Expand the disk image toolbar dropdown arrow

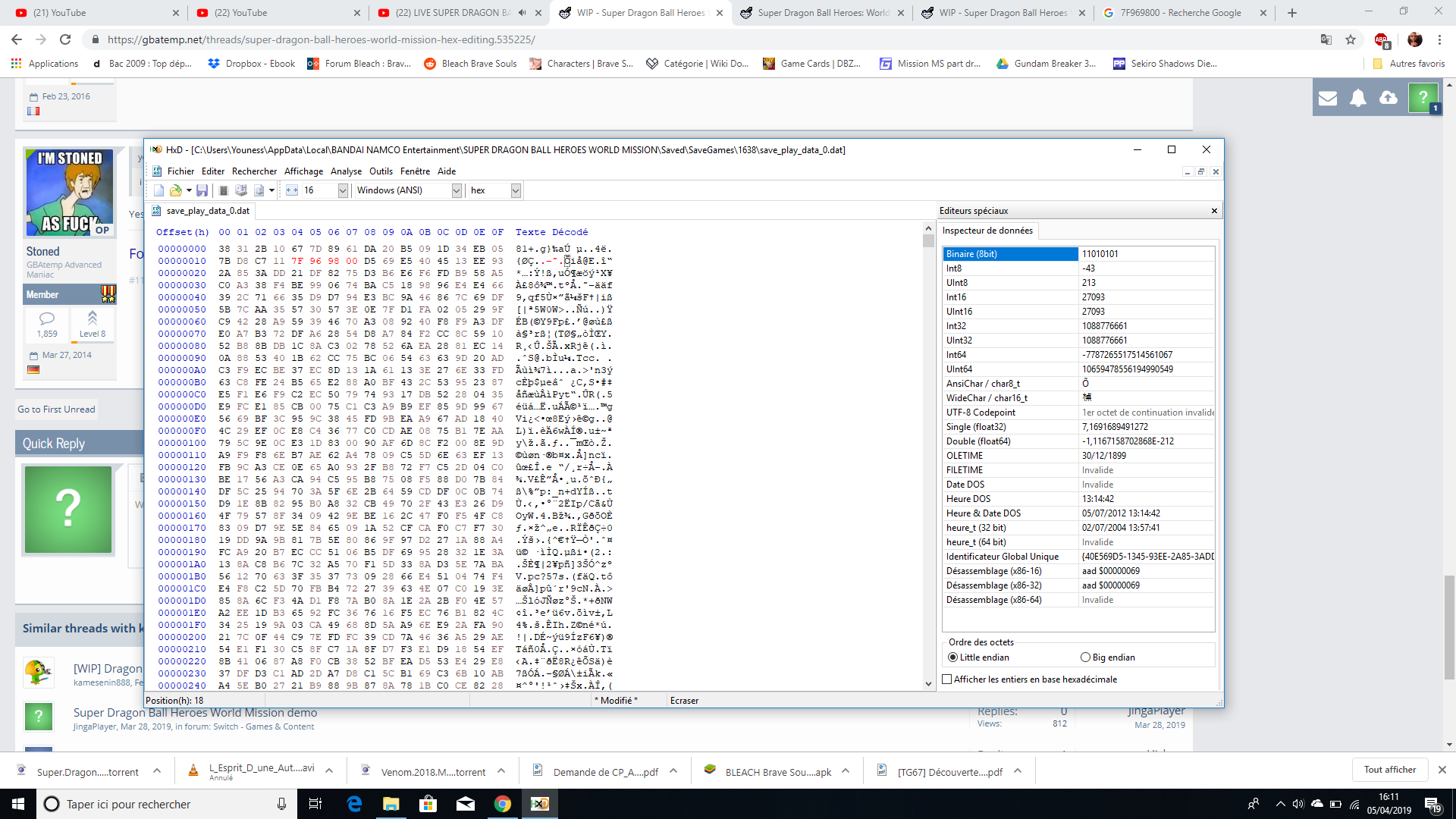[x=271, y=190]
